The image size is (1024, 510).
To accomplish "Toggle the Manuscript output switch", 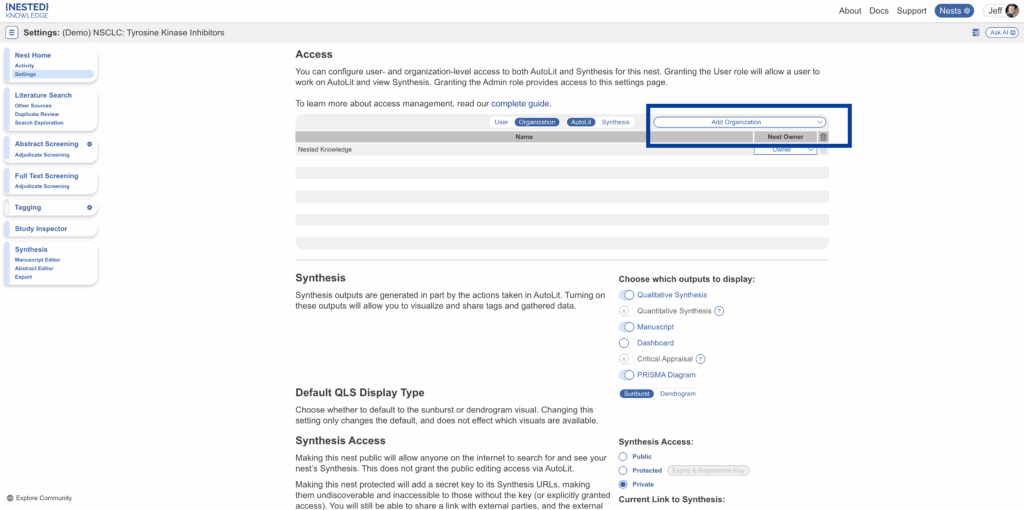I will tap(626, 327).
